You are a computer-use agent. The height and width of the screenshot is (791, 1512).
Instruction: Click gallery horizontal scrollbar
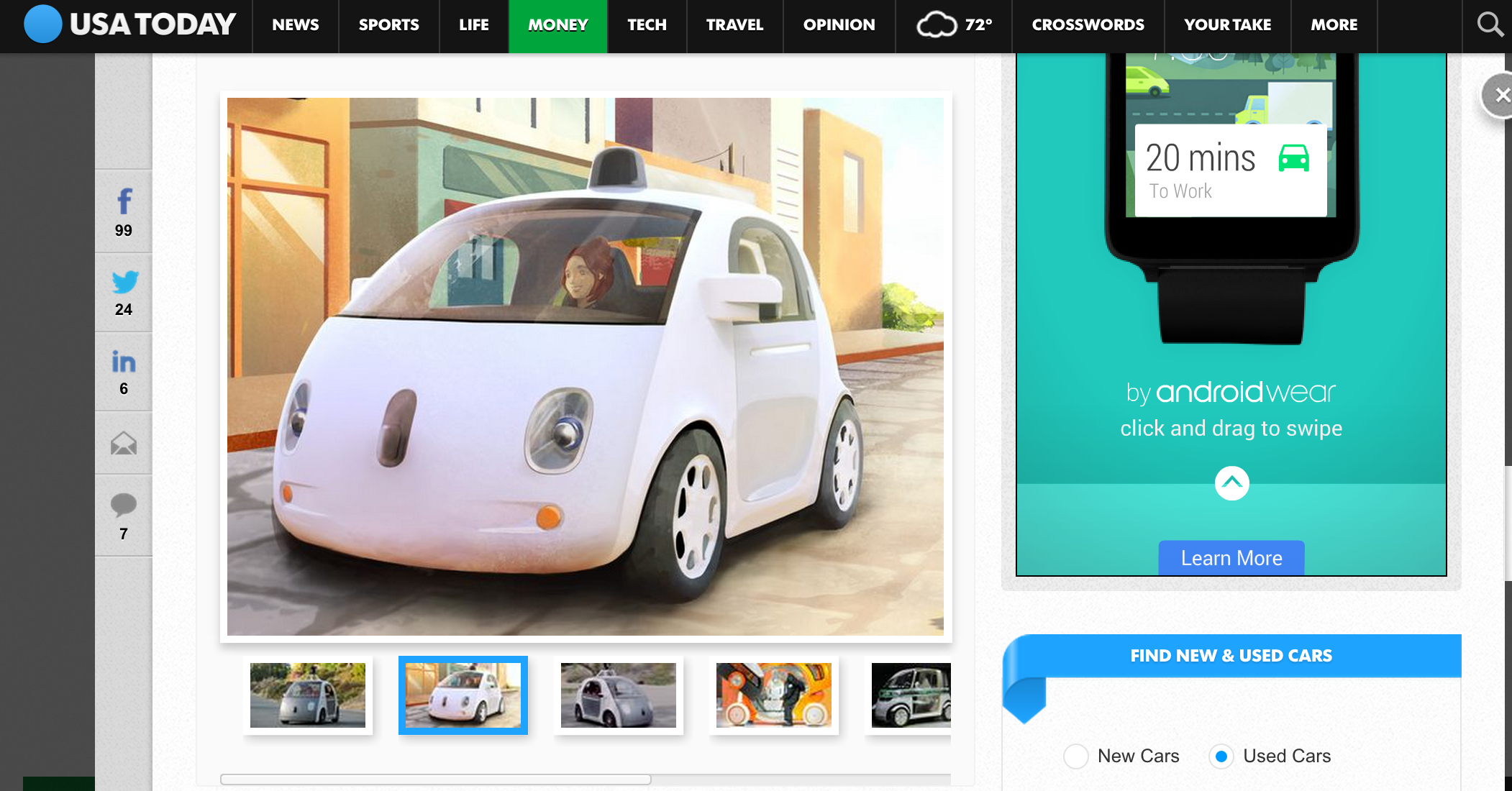(x=436, y=779)
